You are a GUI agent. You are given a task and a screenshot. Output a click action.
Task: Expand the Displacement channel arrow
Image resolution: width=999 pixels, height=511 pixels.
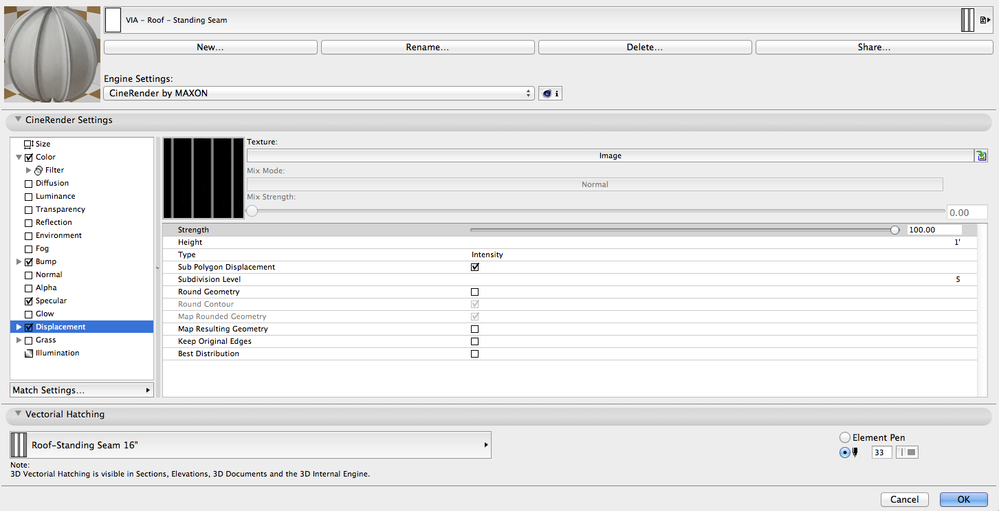(x=18, y=327)
